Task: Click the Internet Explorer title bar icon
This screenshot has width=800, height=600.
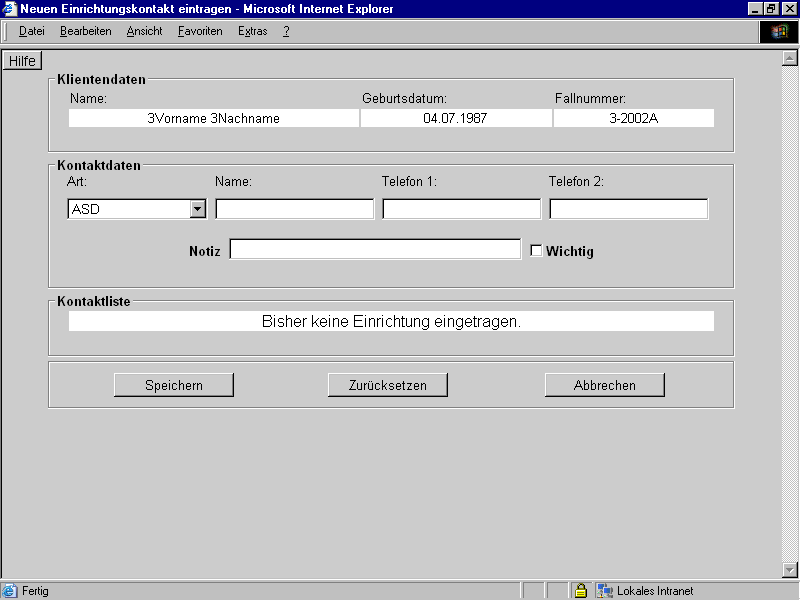Action: (10, 9)
